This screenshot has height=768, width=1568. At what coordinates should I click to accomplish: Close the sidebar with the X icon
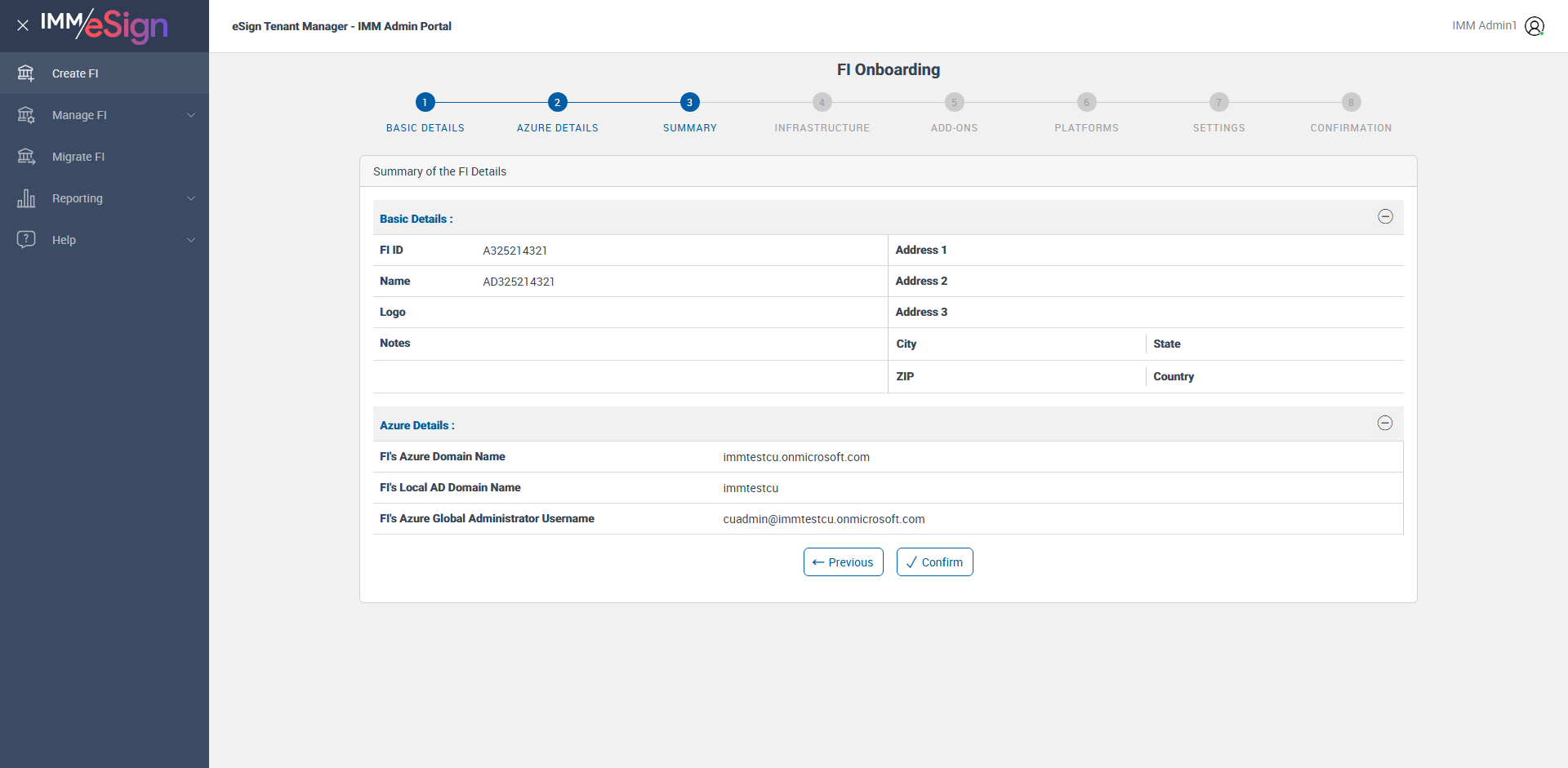coord(23,25)
